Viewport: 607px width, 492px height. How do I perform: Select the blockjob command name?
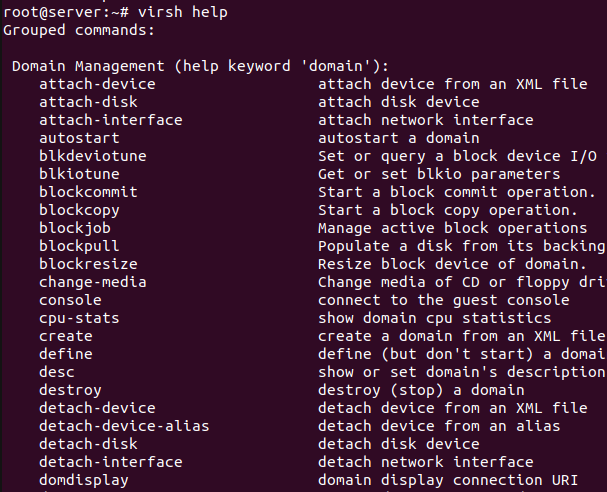(x=75, y=228)
